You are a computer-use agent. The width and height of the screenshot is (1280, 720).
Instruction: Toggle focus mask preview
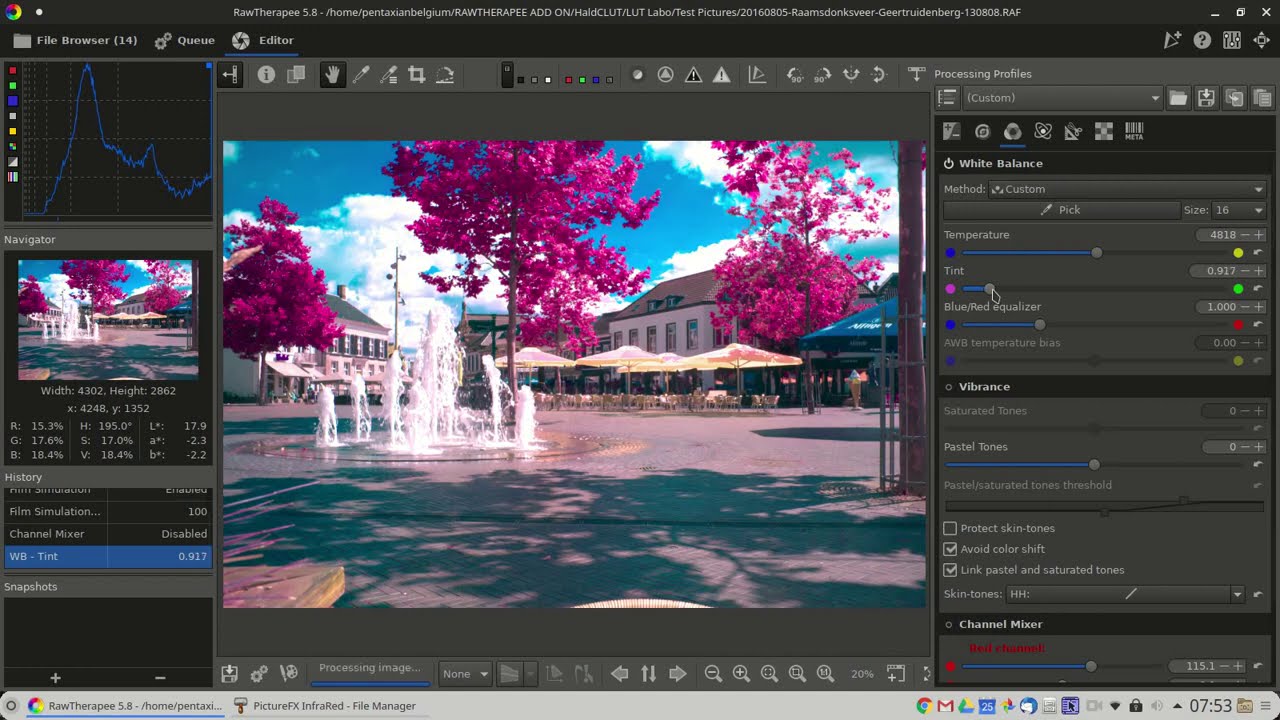pyautogui.click(x=665, y=75)
